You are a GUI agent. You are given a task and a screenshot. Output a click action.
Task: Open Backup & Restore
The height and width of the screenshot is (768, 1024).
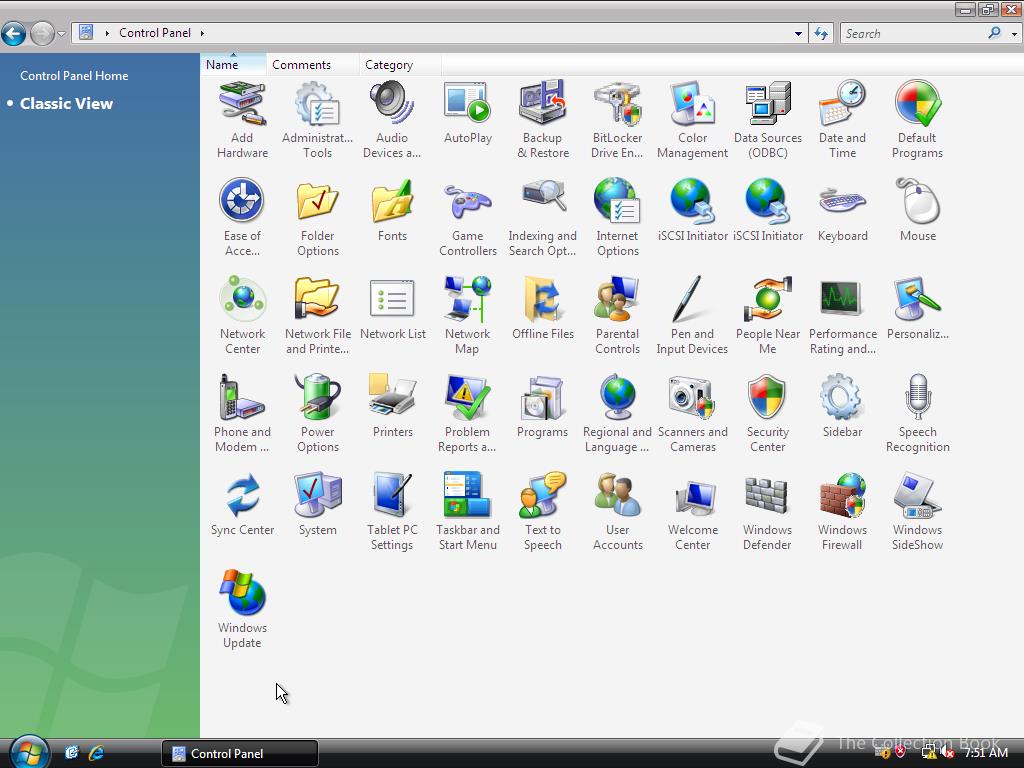pyautogui.click(x=543, y=120)
